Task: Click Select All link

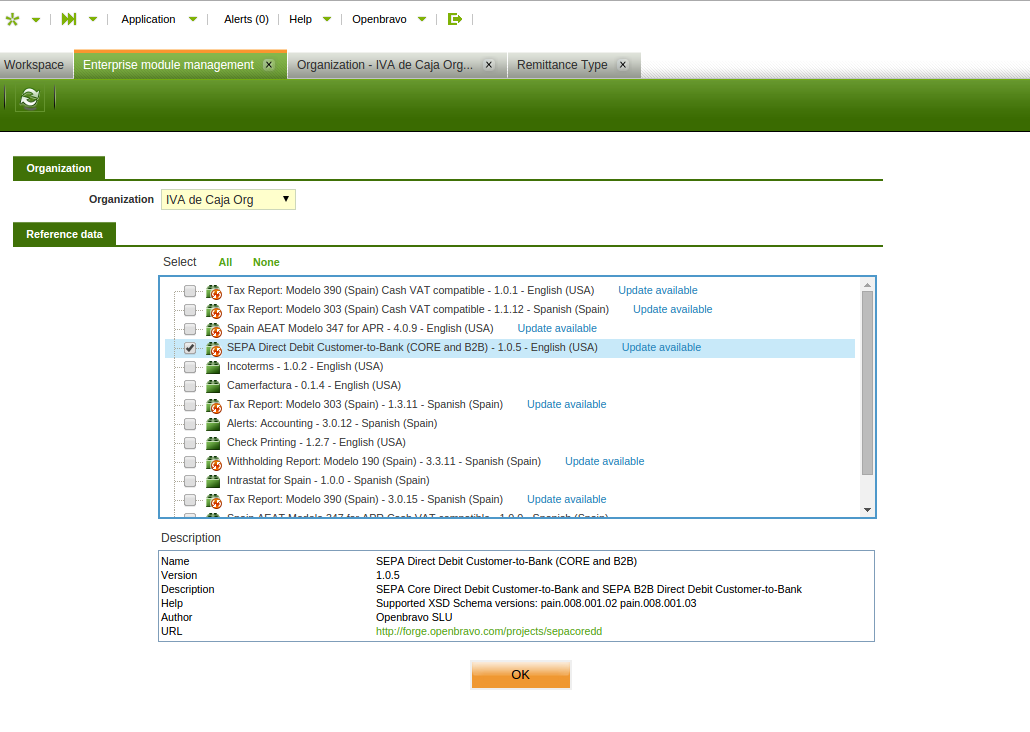Action: tap(225, 262)
